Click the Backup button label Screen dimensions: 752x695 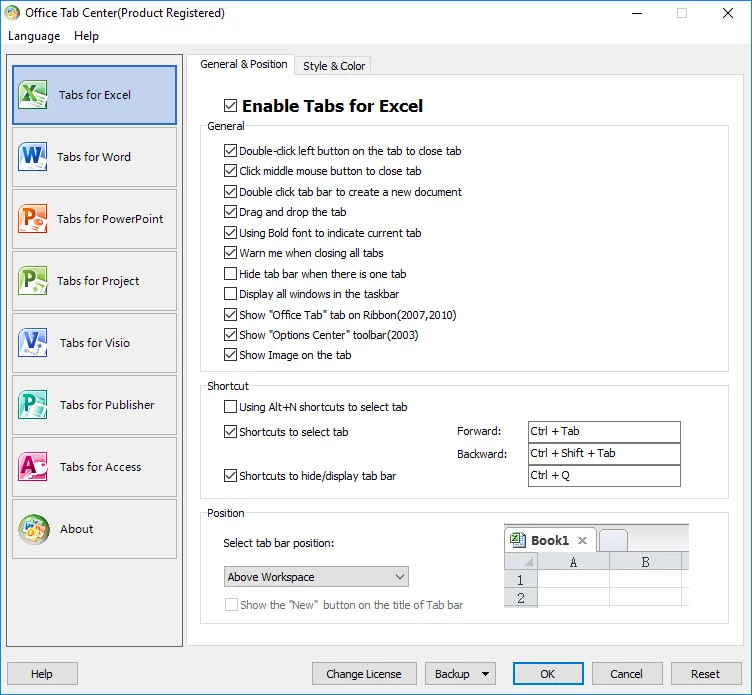tap(452, 674)
